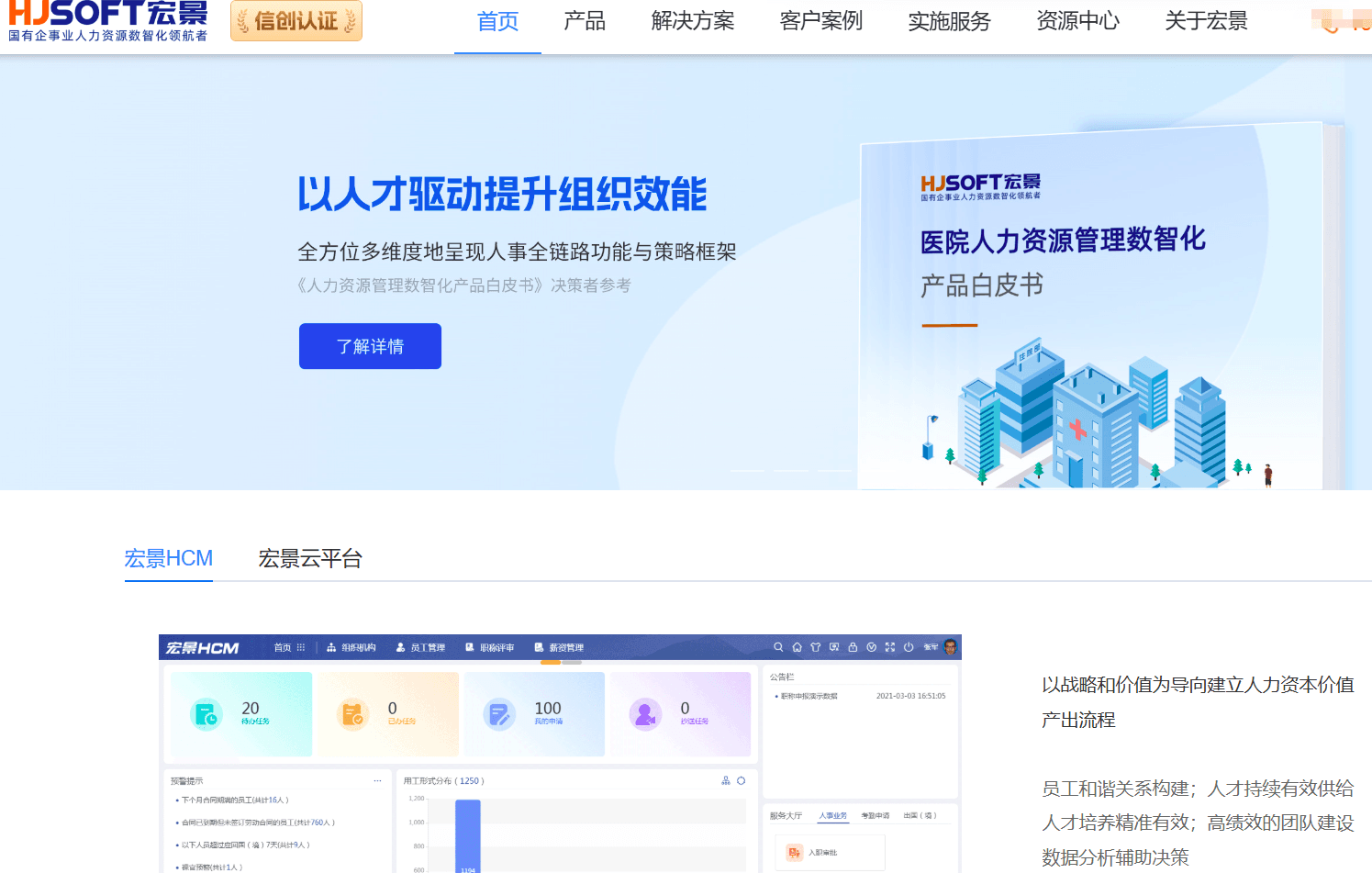This screenshot has width=1372, height=873.
Task: Click the 全方位多维度地呈现人事全链路功能与策略框架 subtitle
Action: pos(518,252)
